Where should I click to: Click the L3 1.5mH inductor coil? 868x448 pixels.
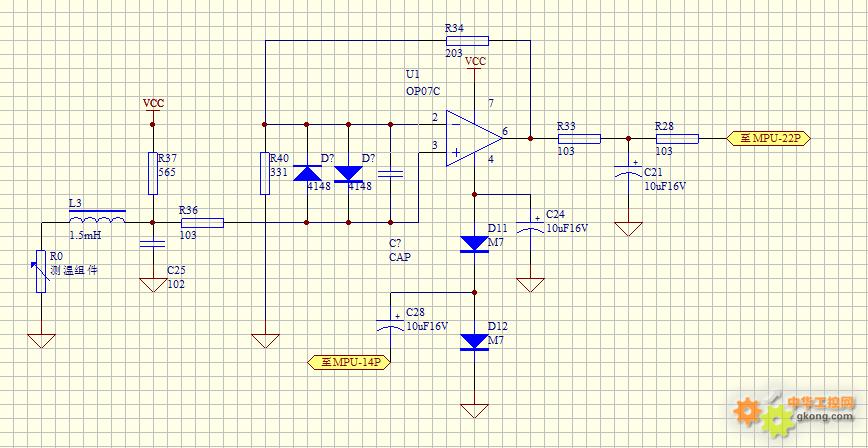(96, 221)
